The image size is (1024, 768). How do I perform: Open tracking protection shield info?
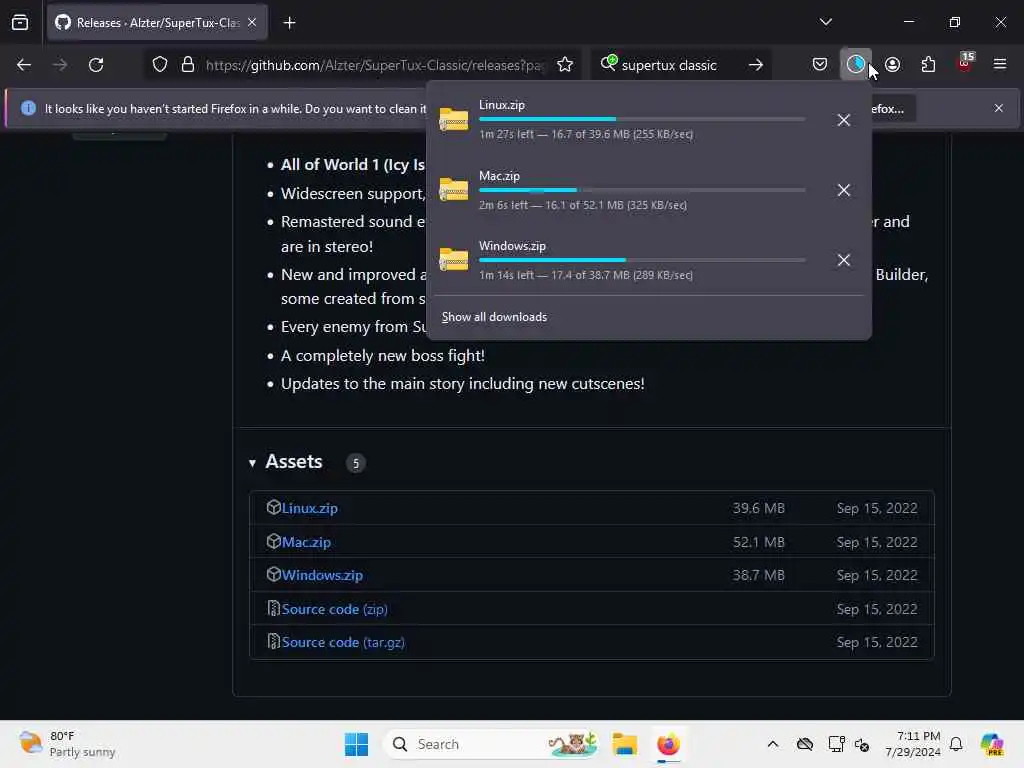pos(160,65)
